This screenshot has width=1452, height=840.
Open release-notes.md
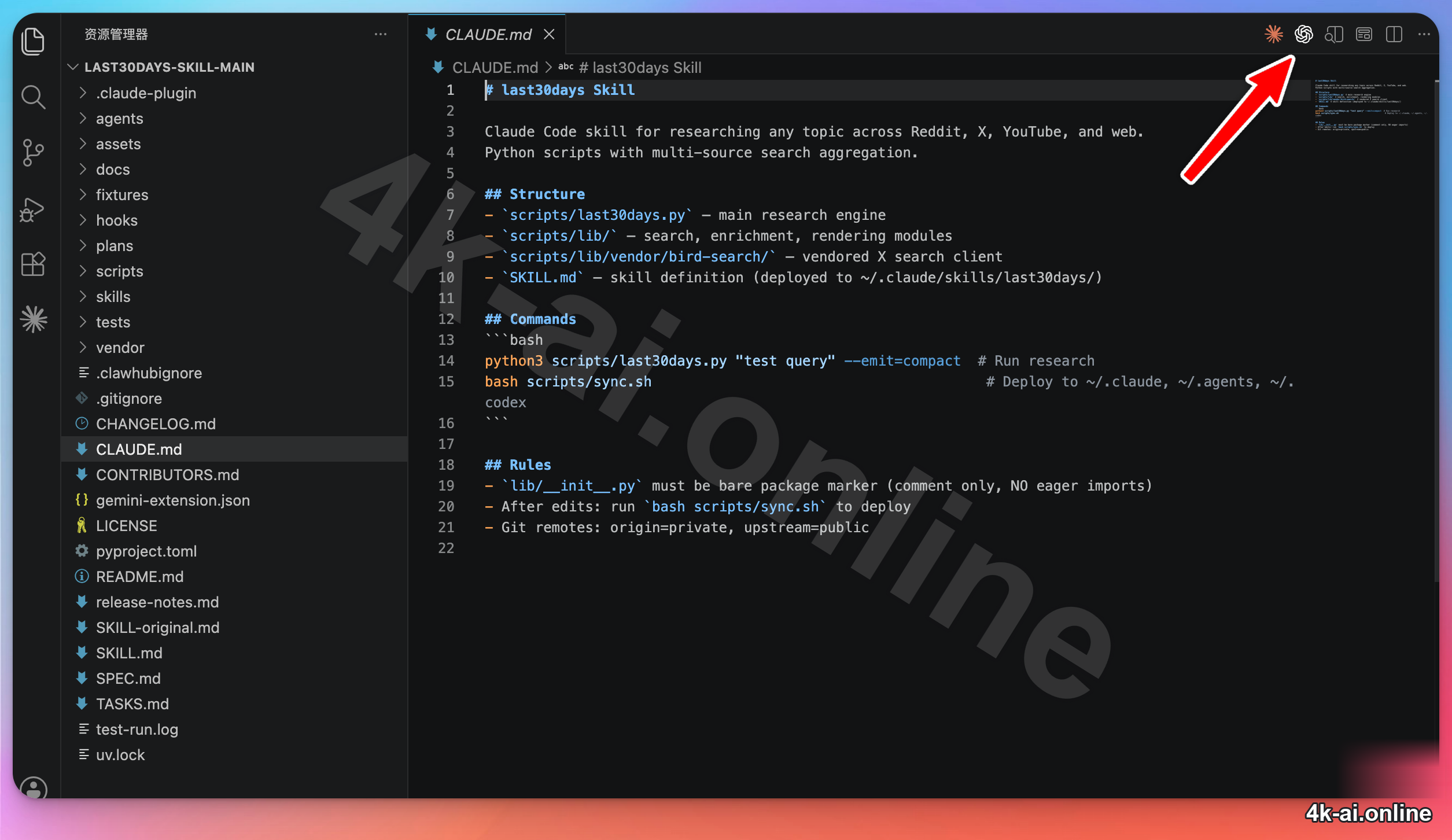pyautogui.click(x=234, y=602)
